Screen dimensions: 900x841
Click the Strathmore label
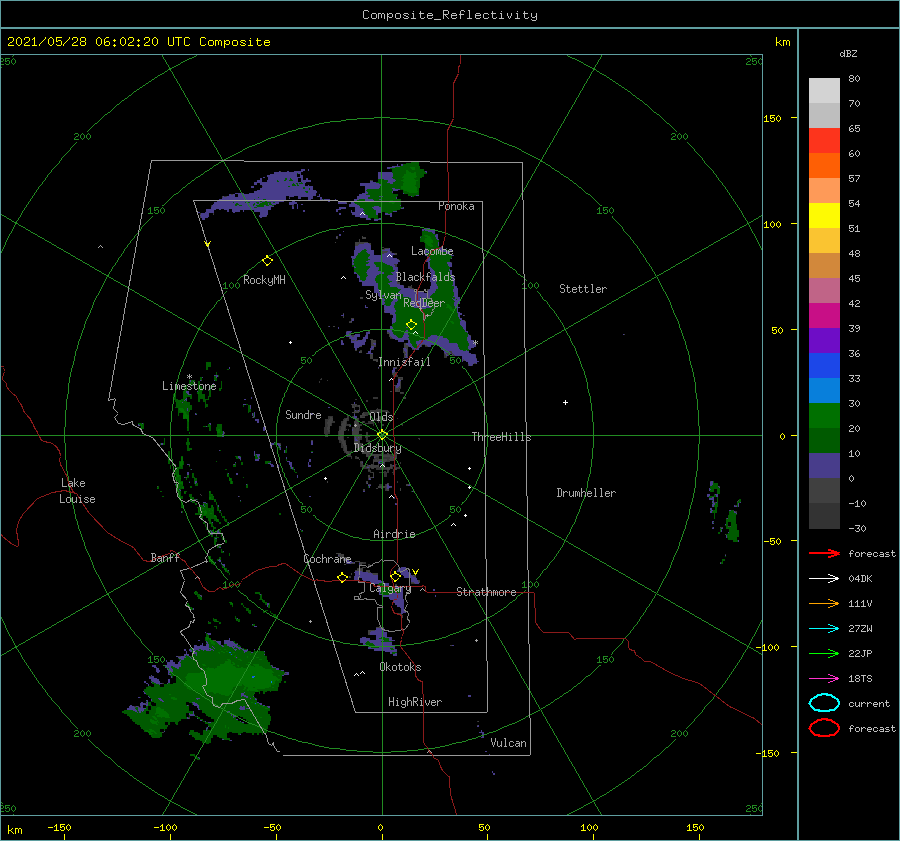[x=486, y=592]
